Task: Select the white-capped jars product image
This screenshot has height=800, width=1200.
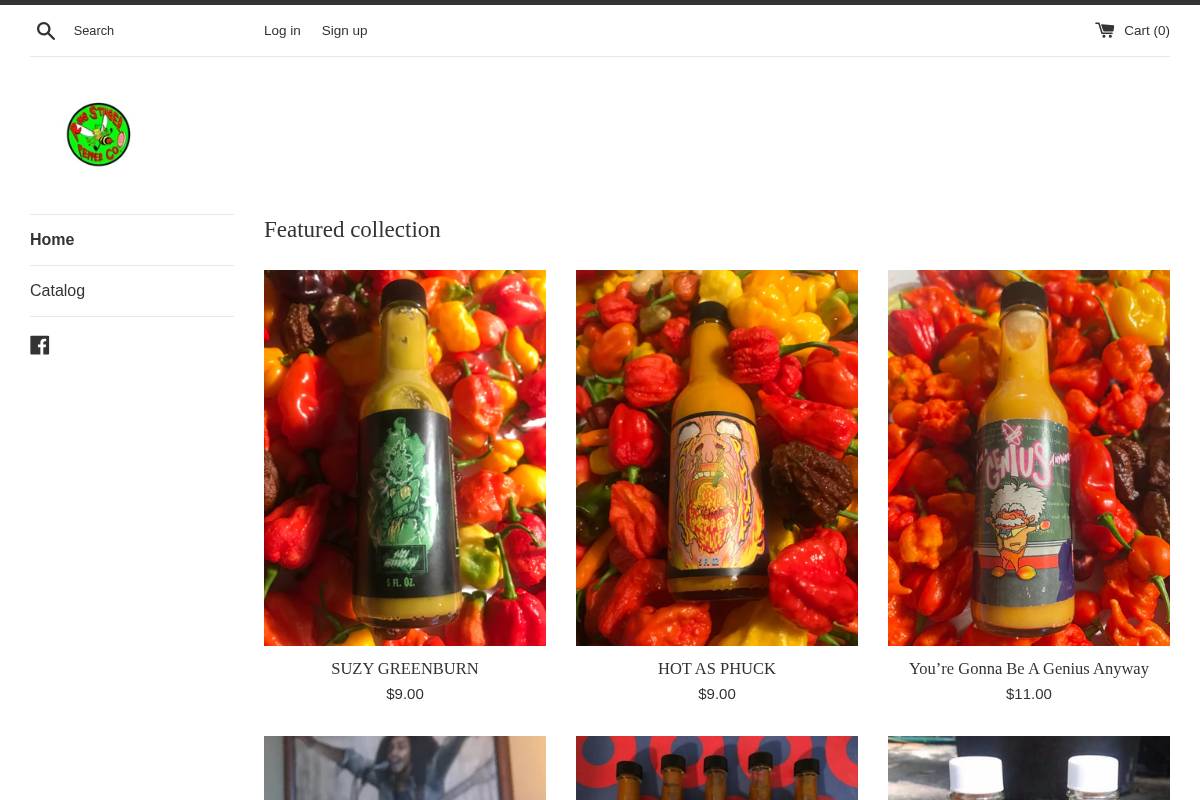Action: click(x=1028, y=768)
